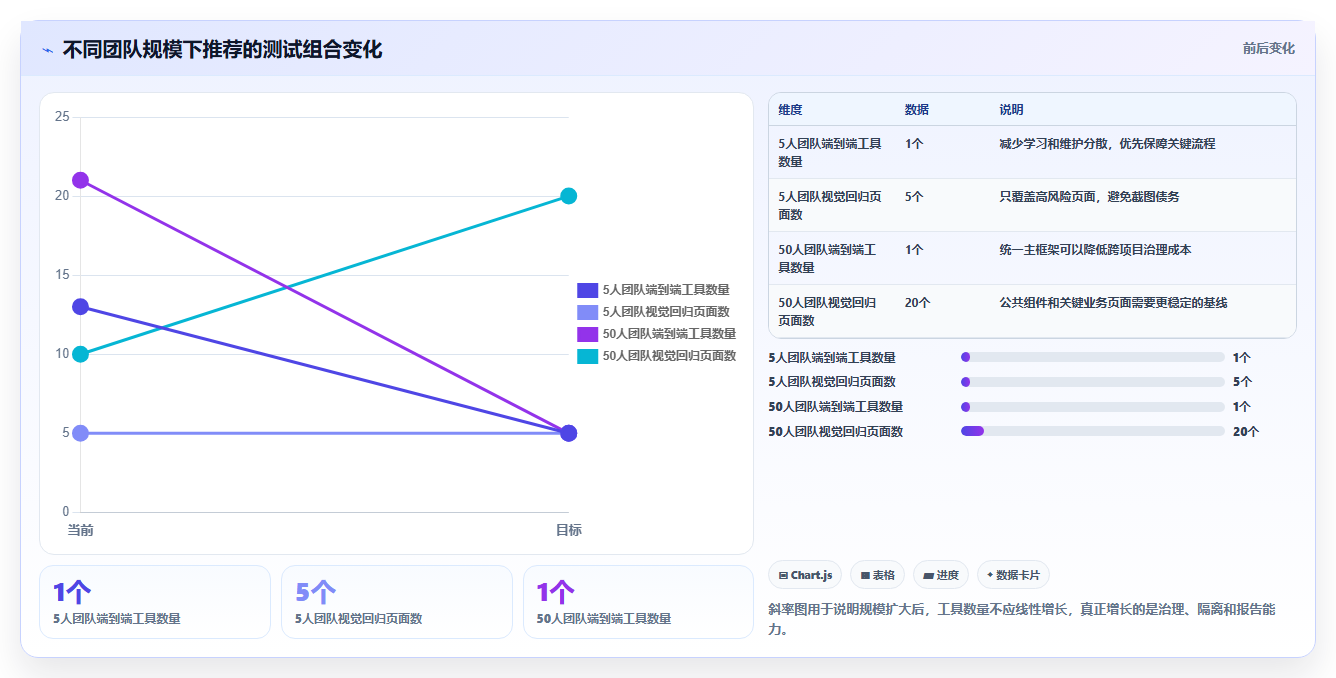Viewport: 1336px width, 678px height.
Task: Select the Chart.js tag chip
Action: click(805, 575)
